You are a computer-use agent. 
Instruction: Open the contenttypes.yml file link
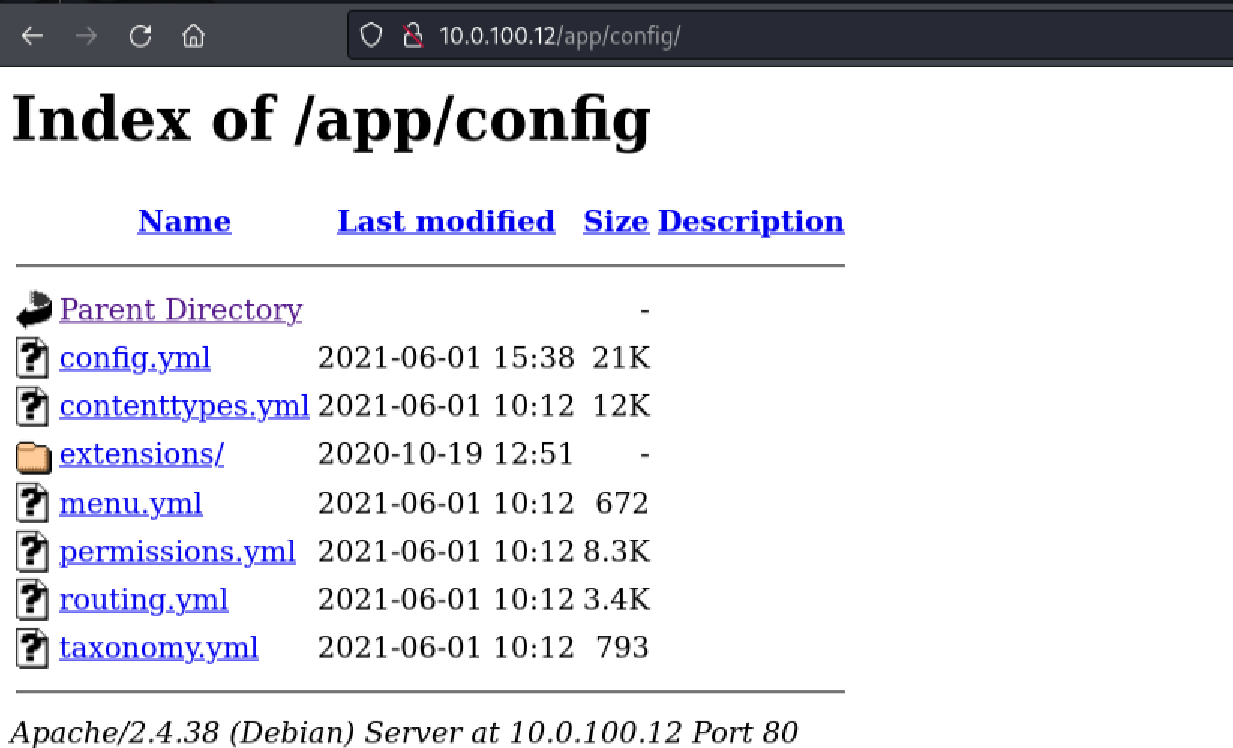(x=184, y=406)
